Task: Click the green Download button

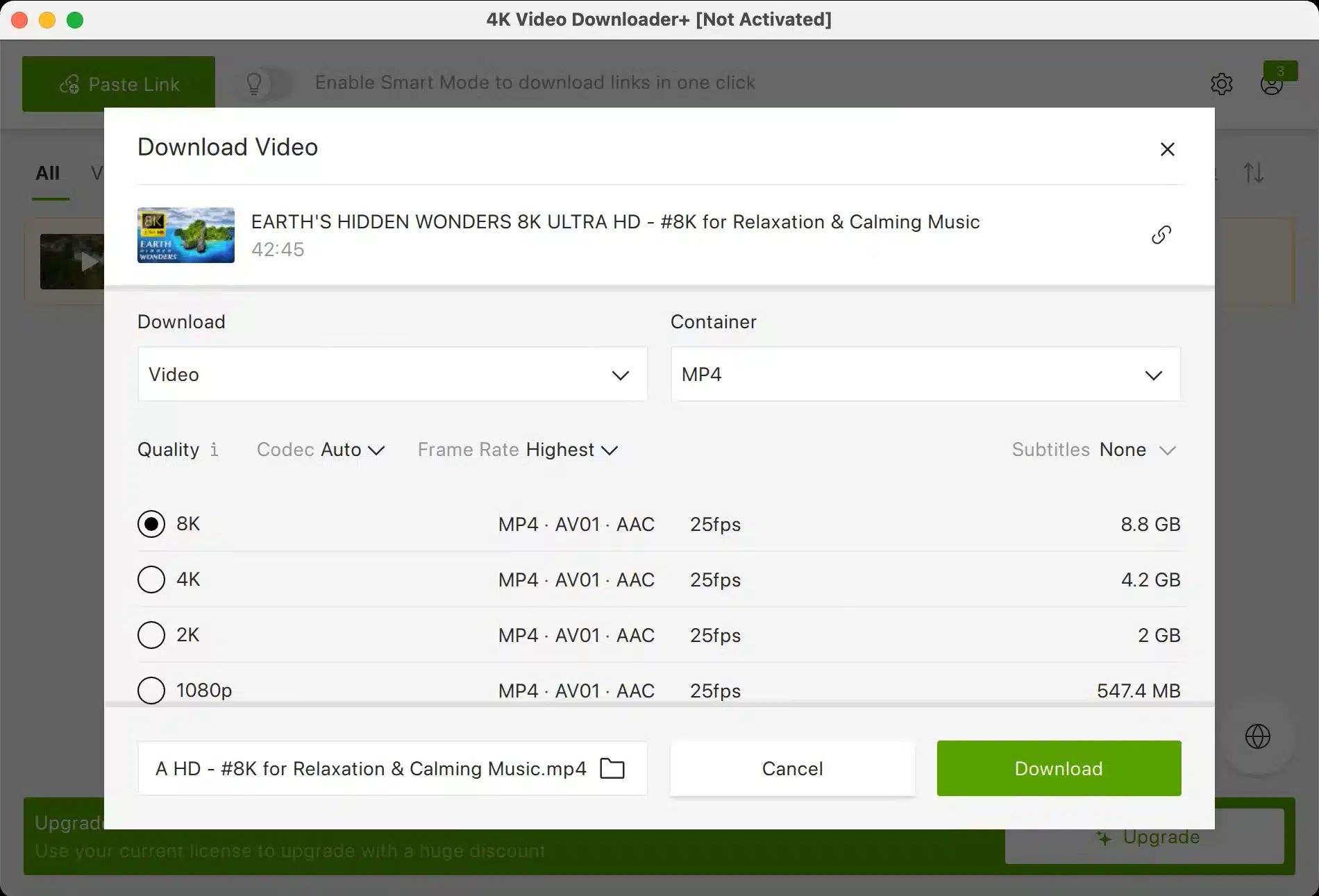Action: pos(1059,768)
